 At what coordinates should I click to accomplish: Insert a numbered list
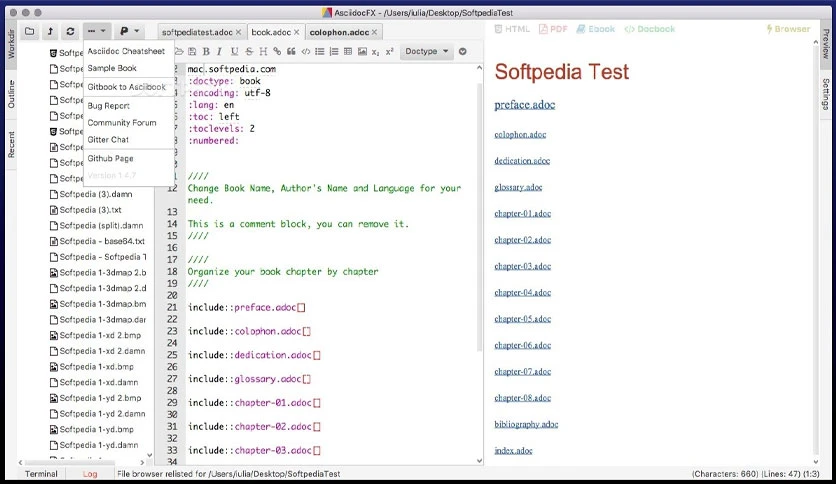[x=334, y=51]
